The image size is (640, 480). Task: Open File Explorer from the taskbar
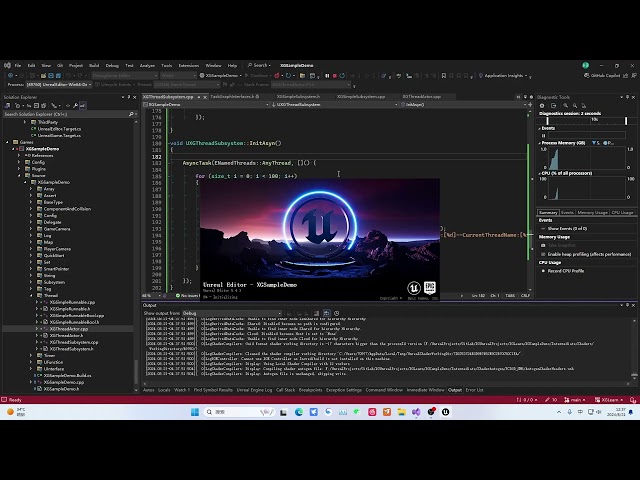pyautogui.click(x=402, y=412)
